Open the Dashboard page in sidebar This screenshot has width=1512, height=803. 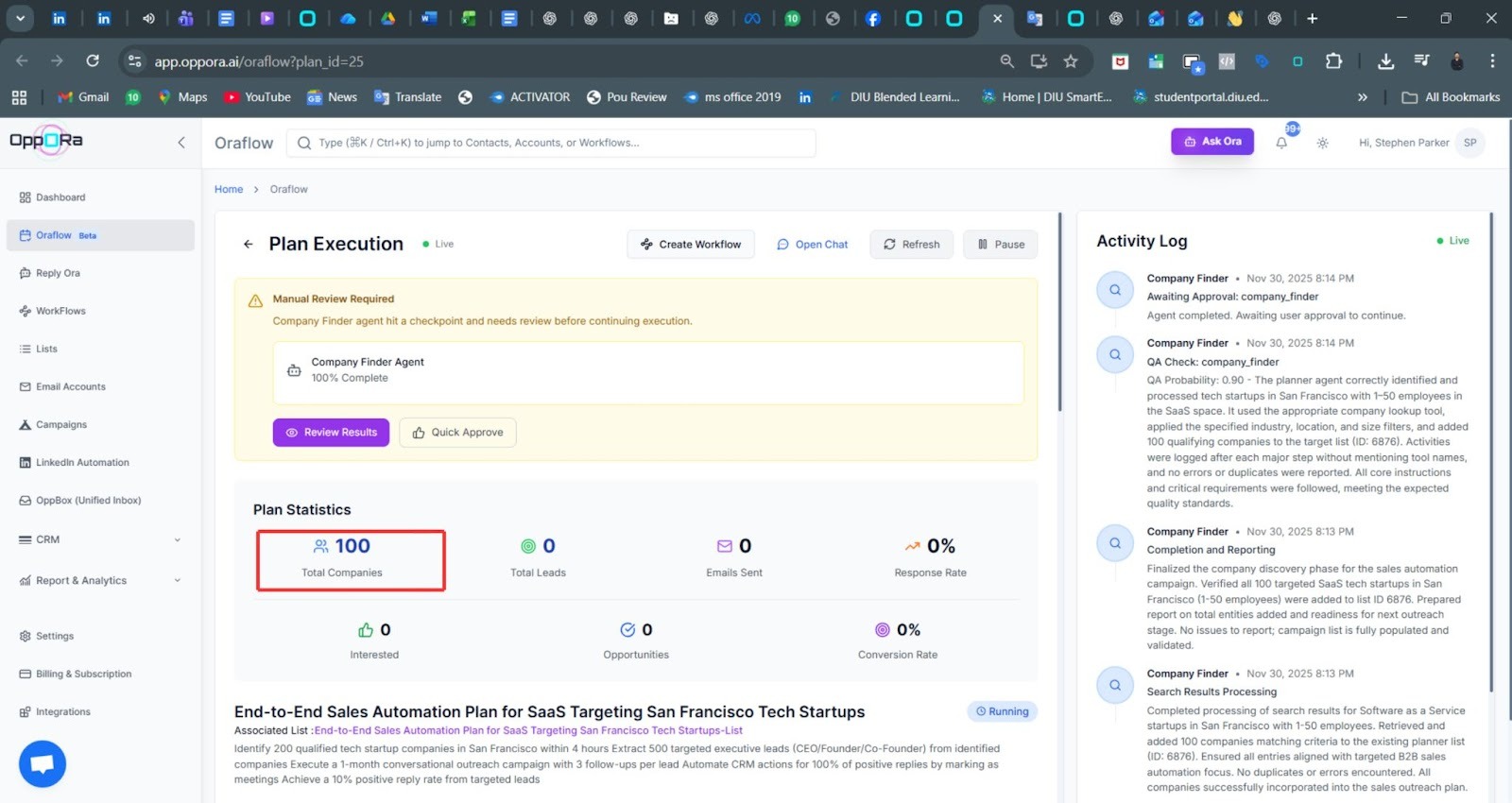pyautogui.click(x=60, y=197)
